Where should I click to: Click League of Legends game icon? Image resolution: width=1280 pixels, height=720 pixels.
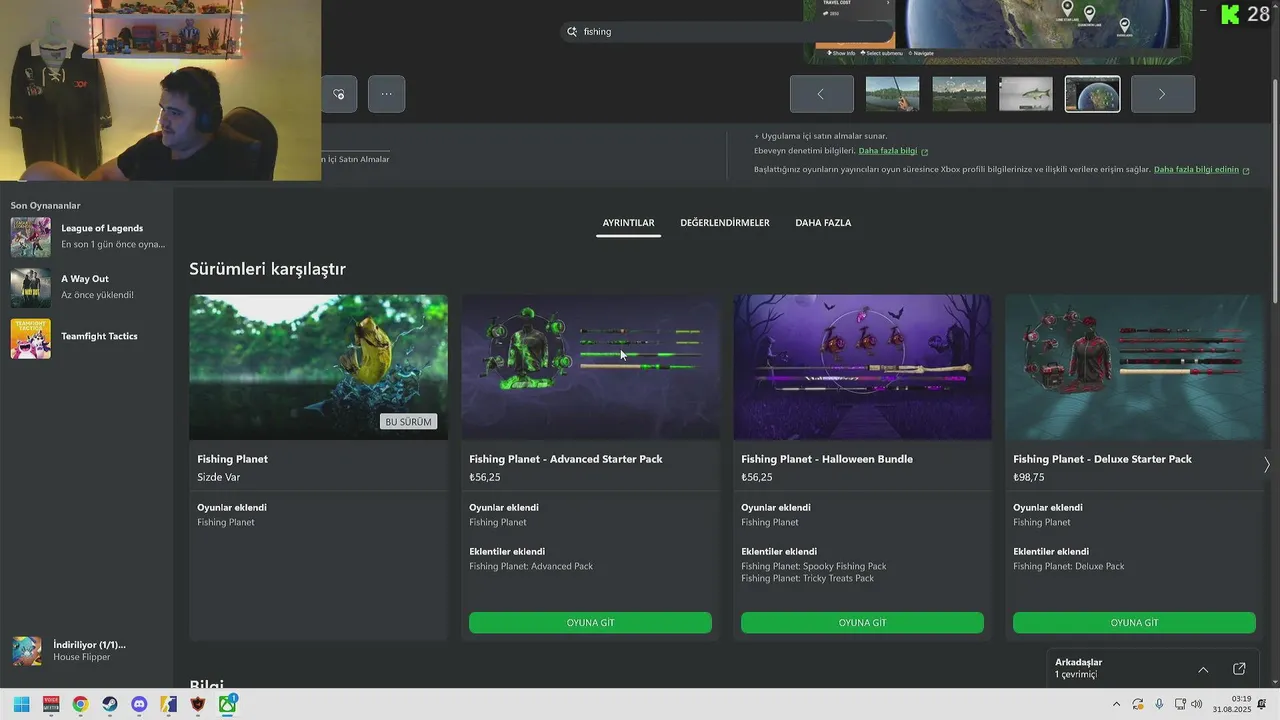click(x=30, y=237)
